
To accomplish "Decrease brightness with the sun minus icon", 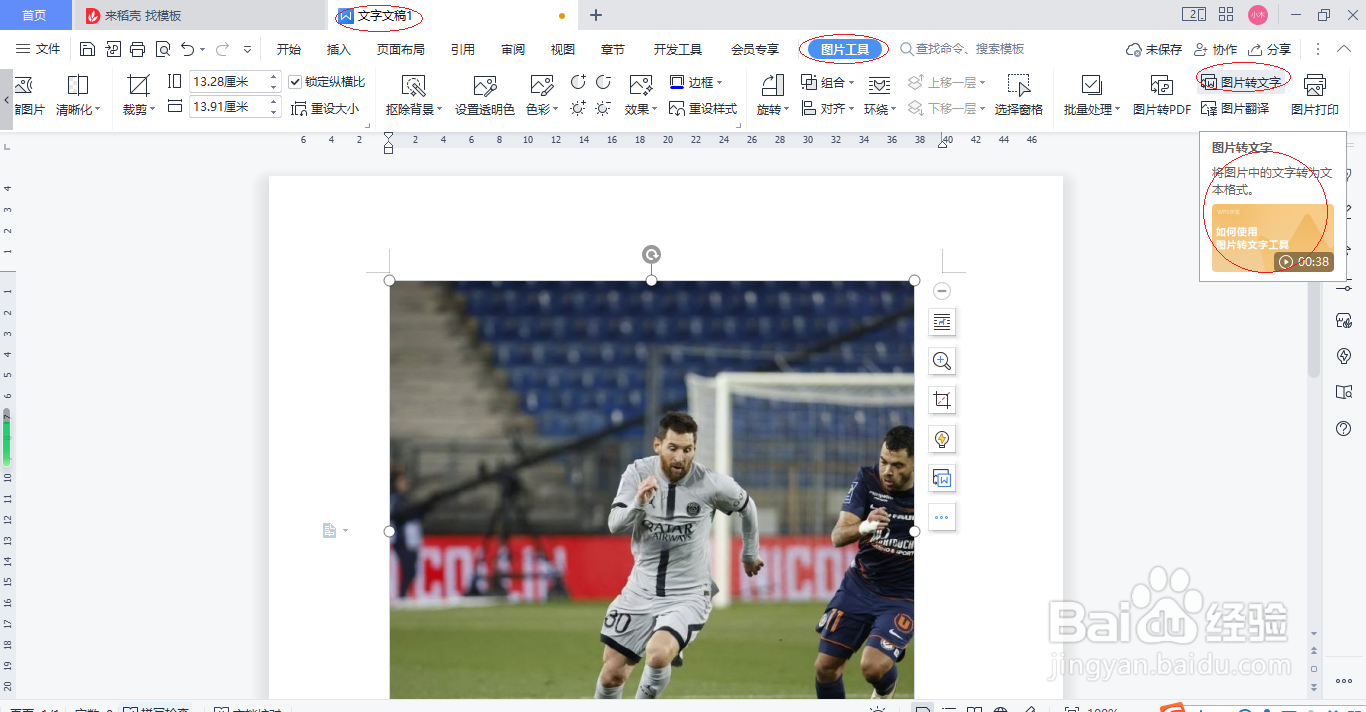I will coord(603,108).
